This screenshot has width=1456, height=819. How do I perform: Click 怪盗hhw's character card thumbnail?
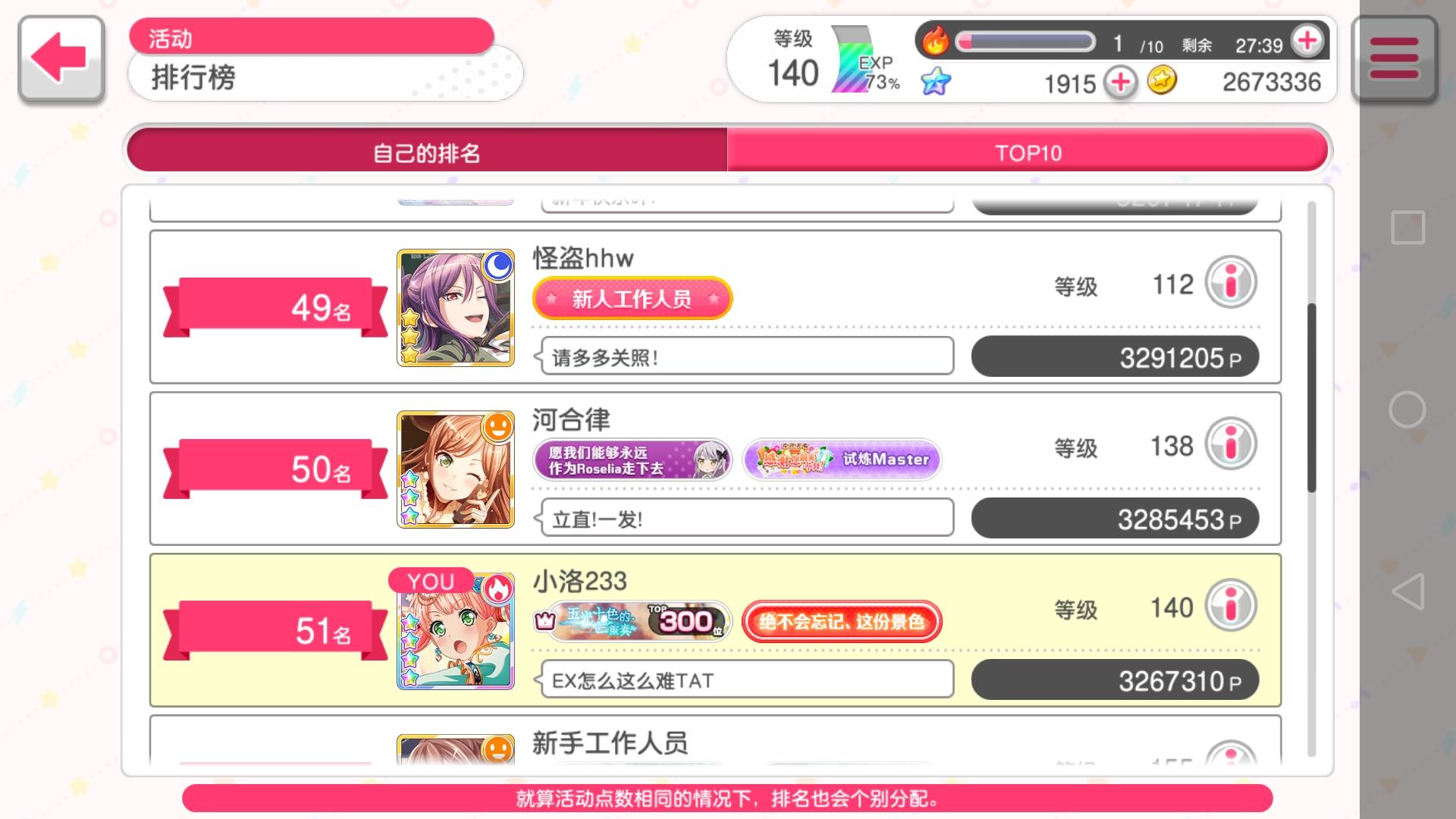455,308
